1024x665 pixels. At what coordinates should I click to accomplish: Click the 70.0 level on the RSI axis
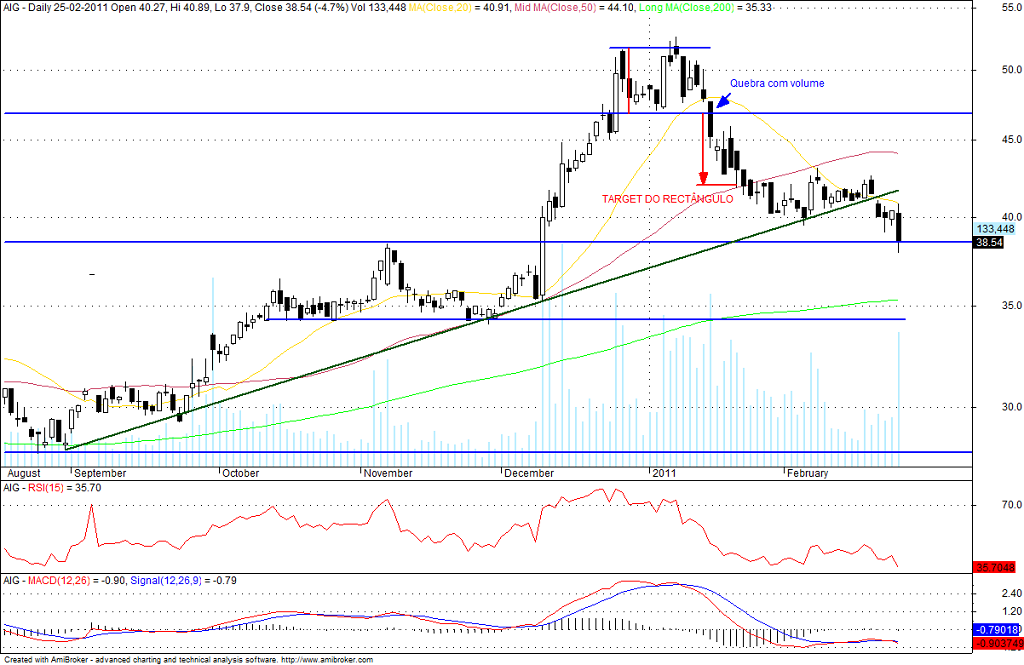[x=1011, y=504]
